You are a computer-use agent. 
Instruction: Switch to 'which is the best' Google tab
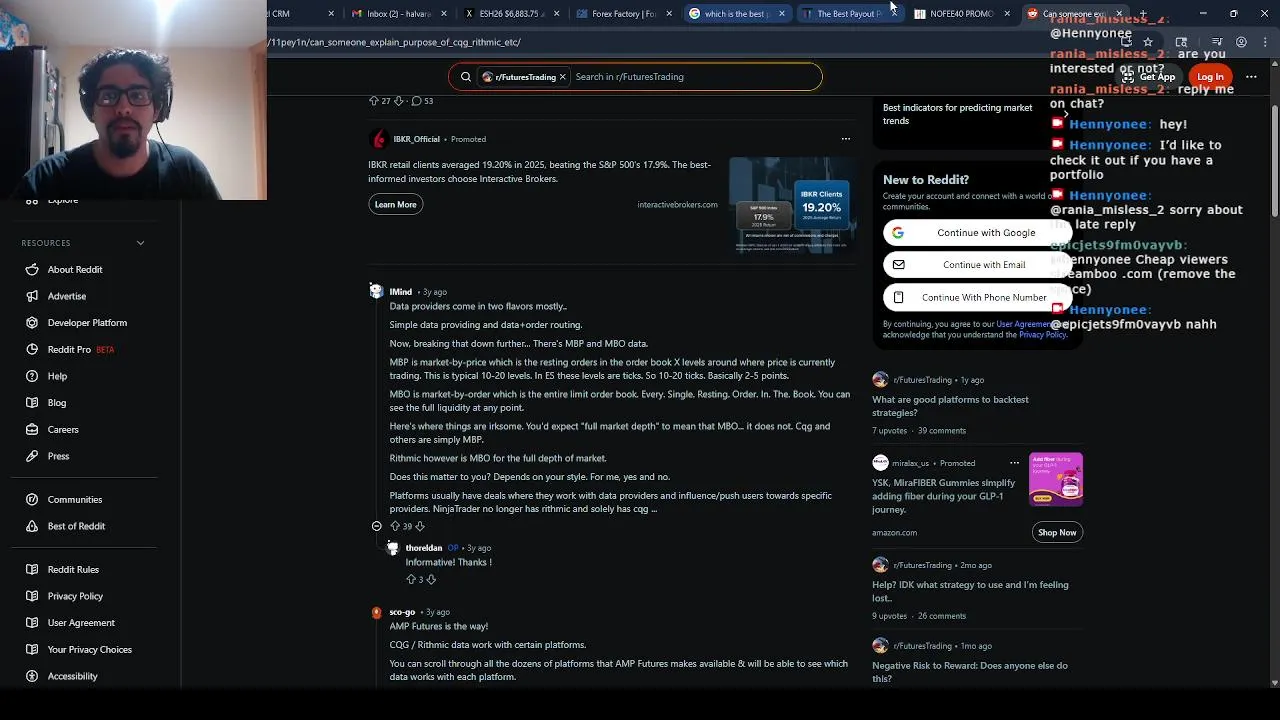(x=736, y=14)
